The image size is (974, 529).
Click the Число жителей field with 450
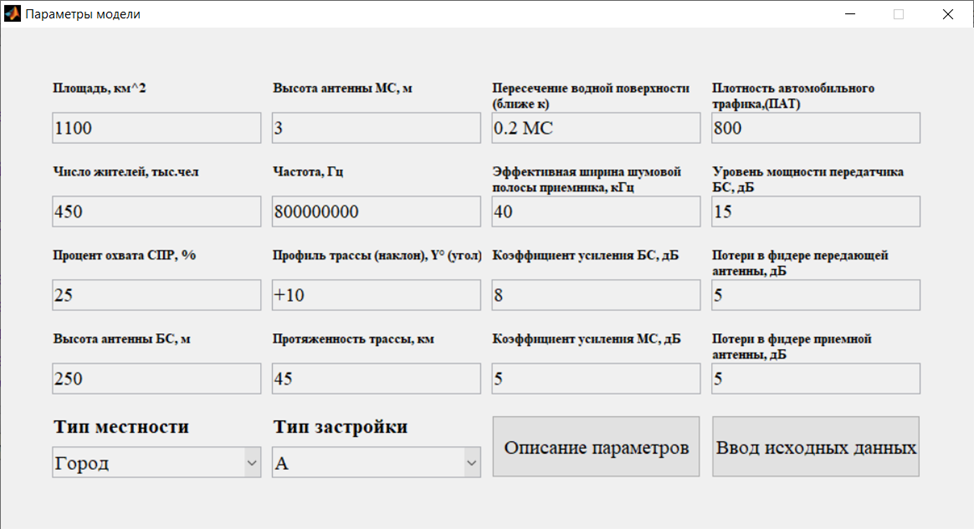(x=157, y=212)
